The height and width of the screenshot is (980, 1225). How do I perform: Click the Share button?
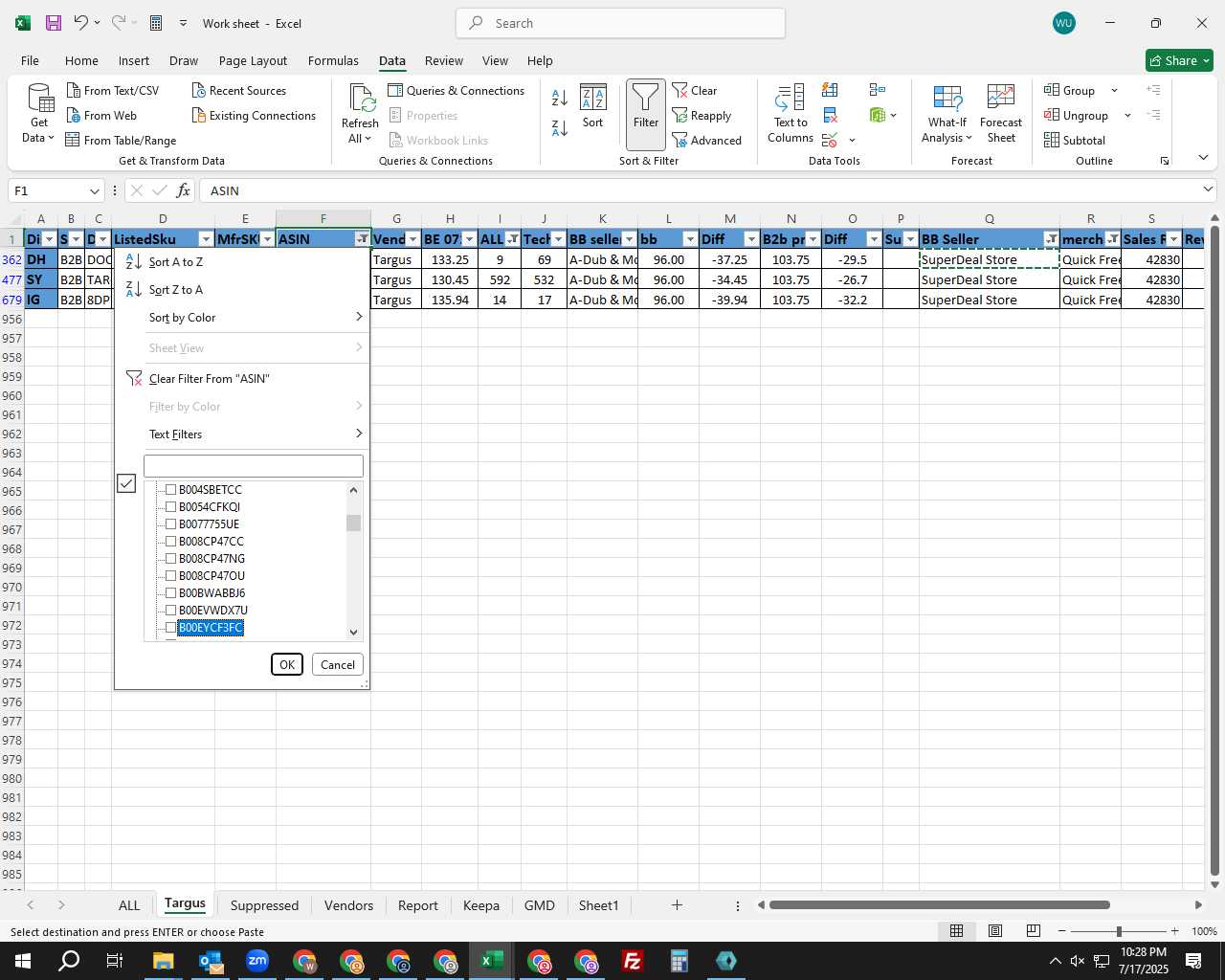pos(1179,60)
